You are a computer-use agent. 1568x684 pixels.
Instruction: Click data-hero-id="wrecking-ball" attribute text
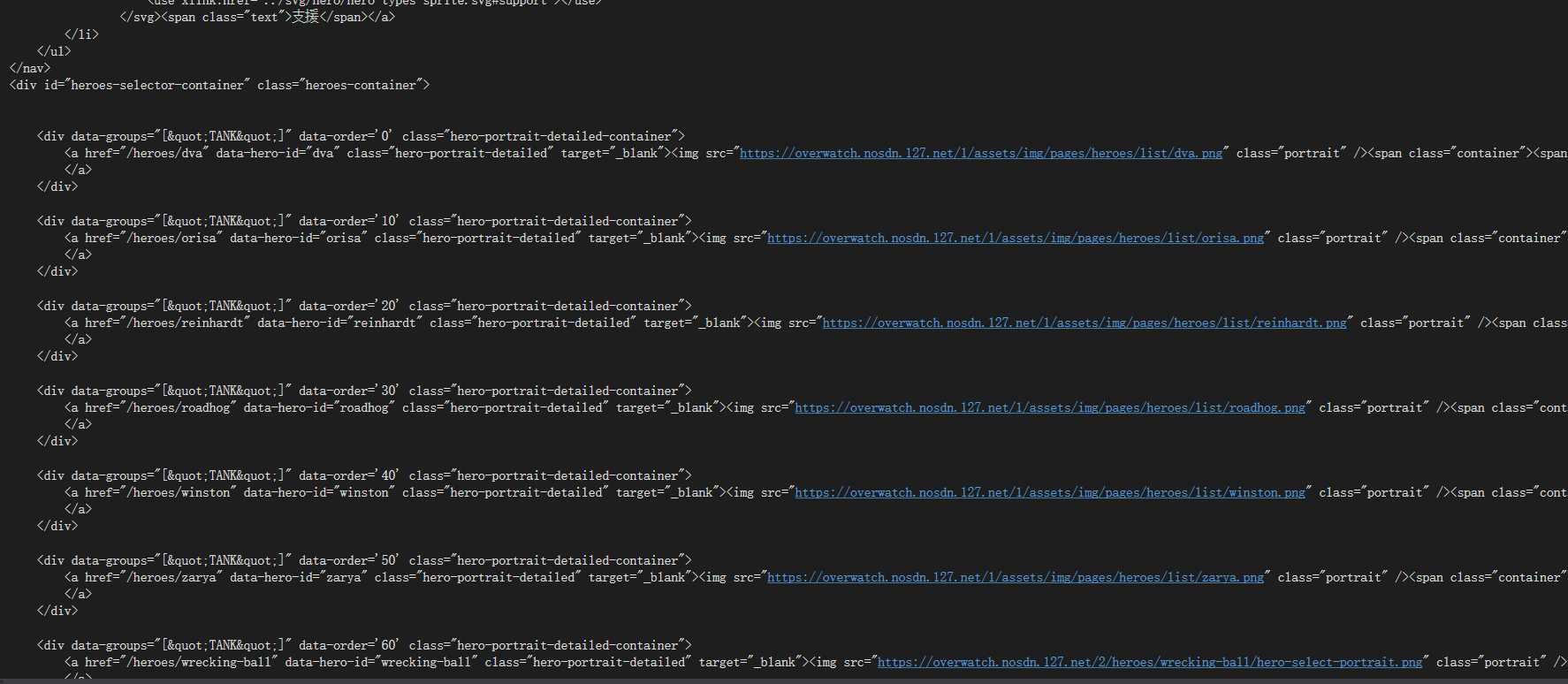coord(382,662)
